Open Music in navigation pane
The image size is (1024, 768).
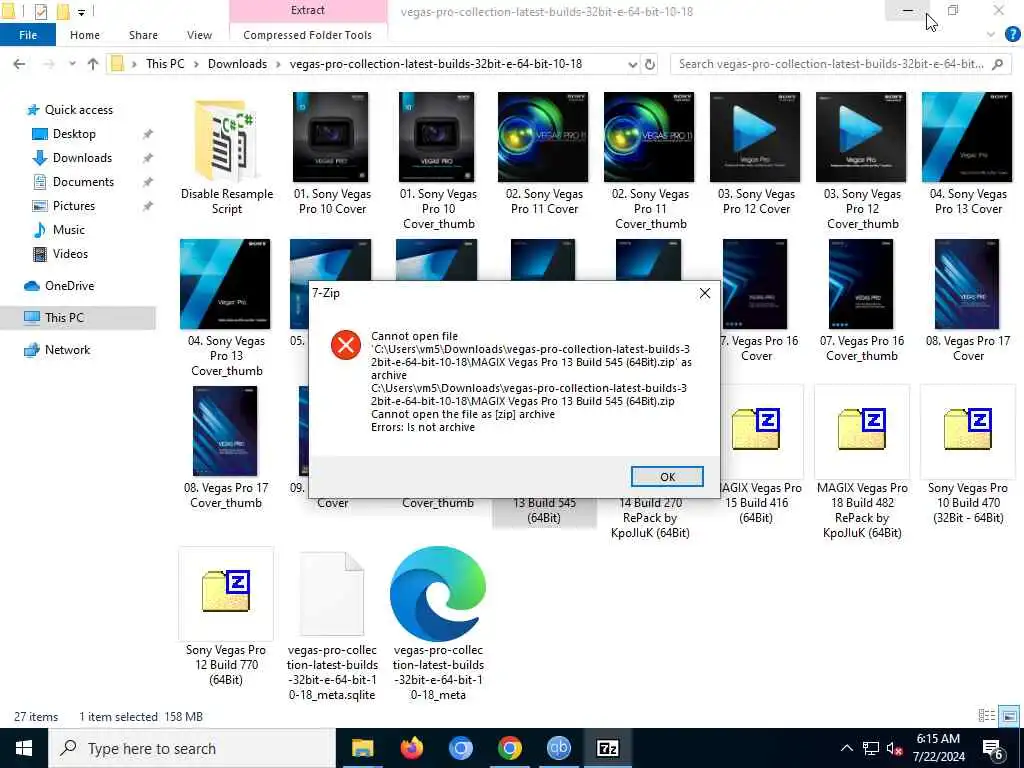tap(69, 230)
